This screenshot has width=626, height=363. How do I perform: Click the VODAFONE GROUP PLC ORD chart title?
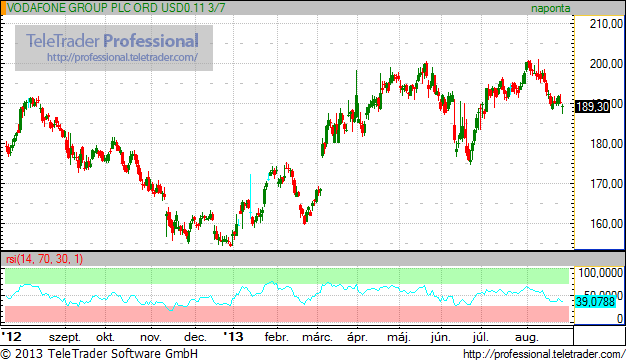tap(116, 8)
